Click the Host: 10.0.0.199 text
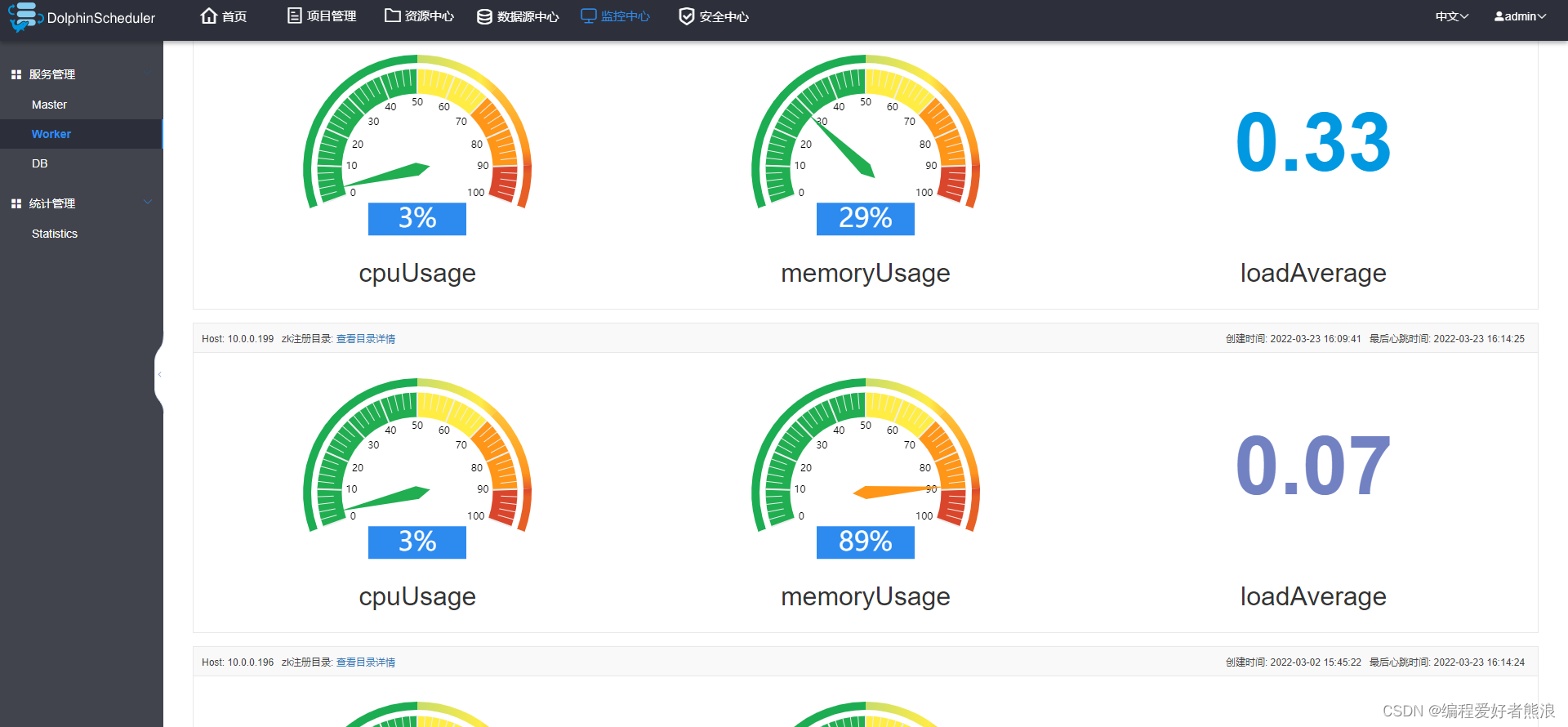 [x=238, y=339]
